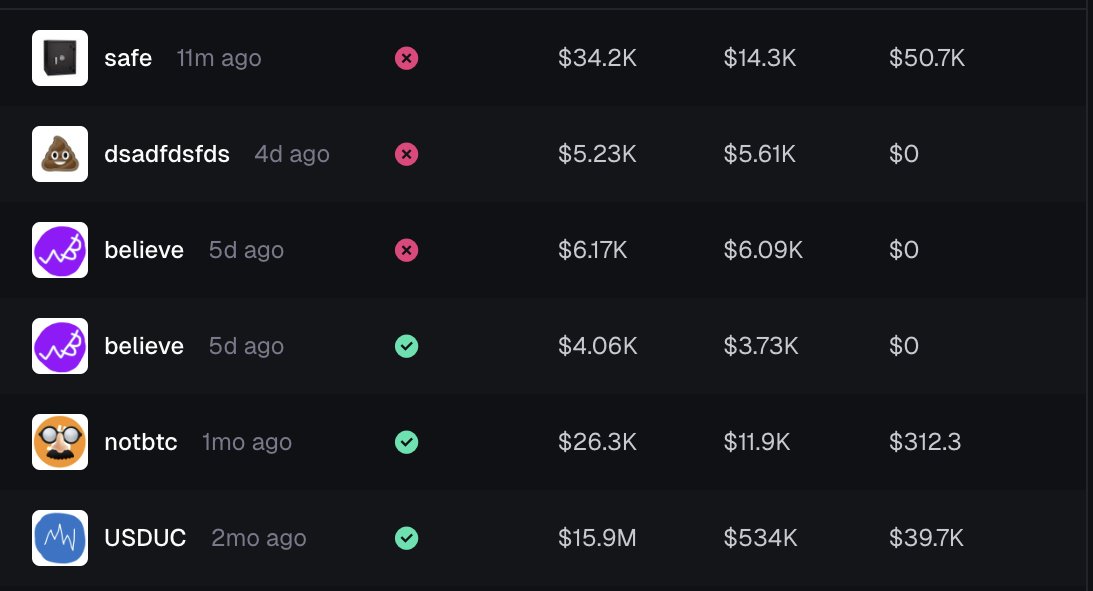Select the $312.3 value in notbtc row
1093x591 pixels.
[925, 442]
